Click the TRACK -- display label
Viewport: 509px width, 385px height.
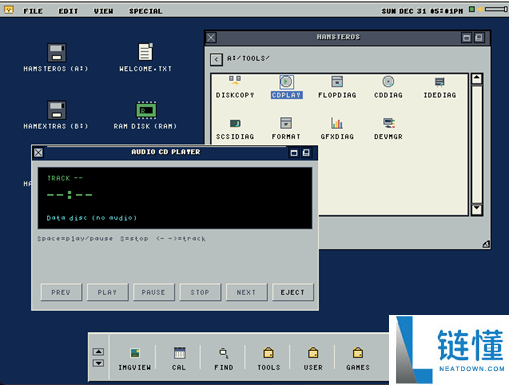pyautogui.click(x=65, y=178)
